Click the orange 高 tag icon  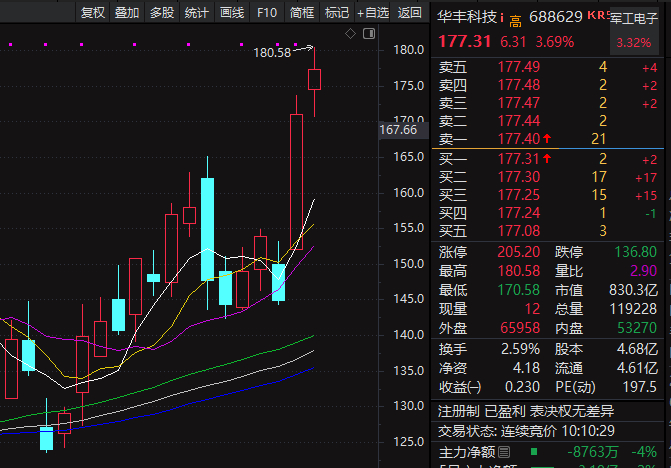pos(516,21)
